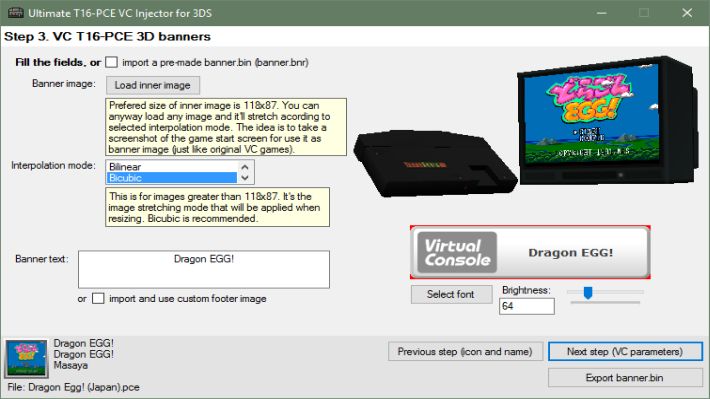Click interpolation list scroll down arrow
This screenshot has width=710, height=399.
(245, 178)
